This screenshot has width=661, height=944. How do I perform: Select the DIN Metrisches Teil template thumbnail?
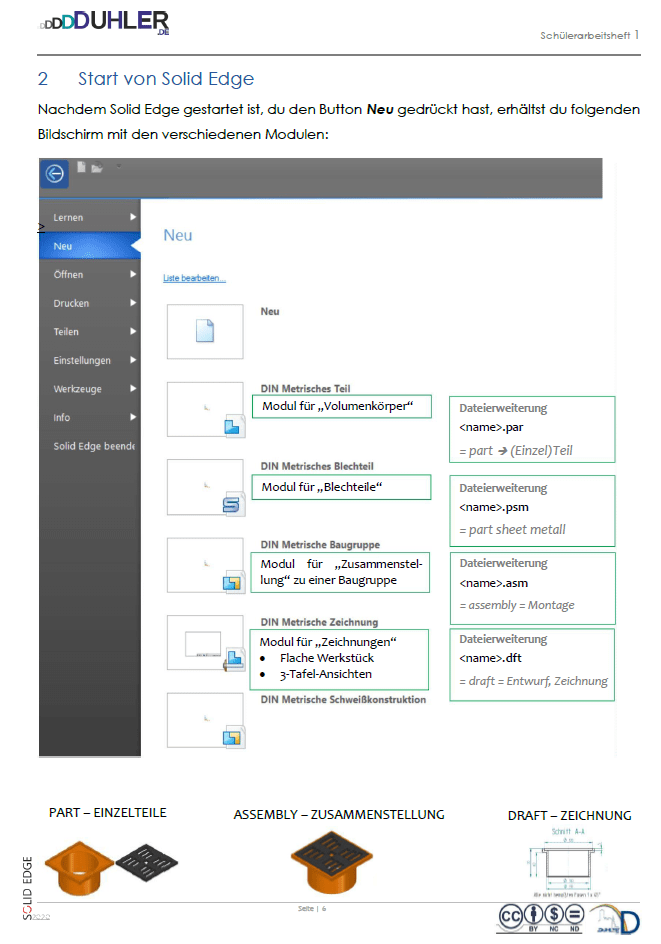[x=205, y=409]
